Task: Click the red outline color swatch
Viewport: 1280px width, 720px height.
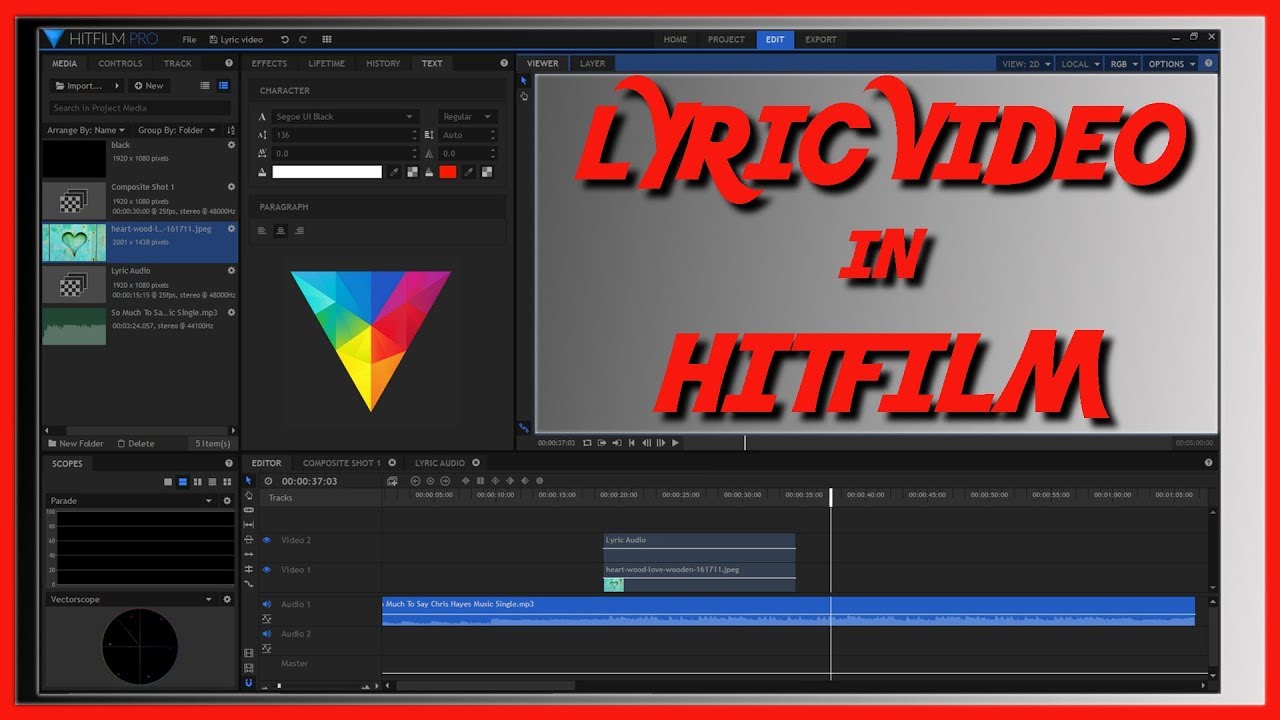Action: (x=448, y=172)
